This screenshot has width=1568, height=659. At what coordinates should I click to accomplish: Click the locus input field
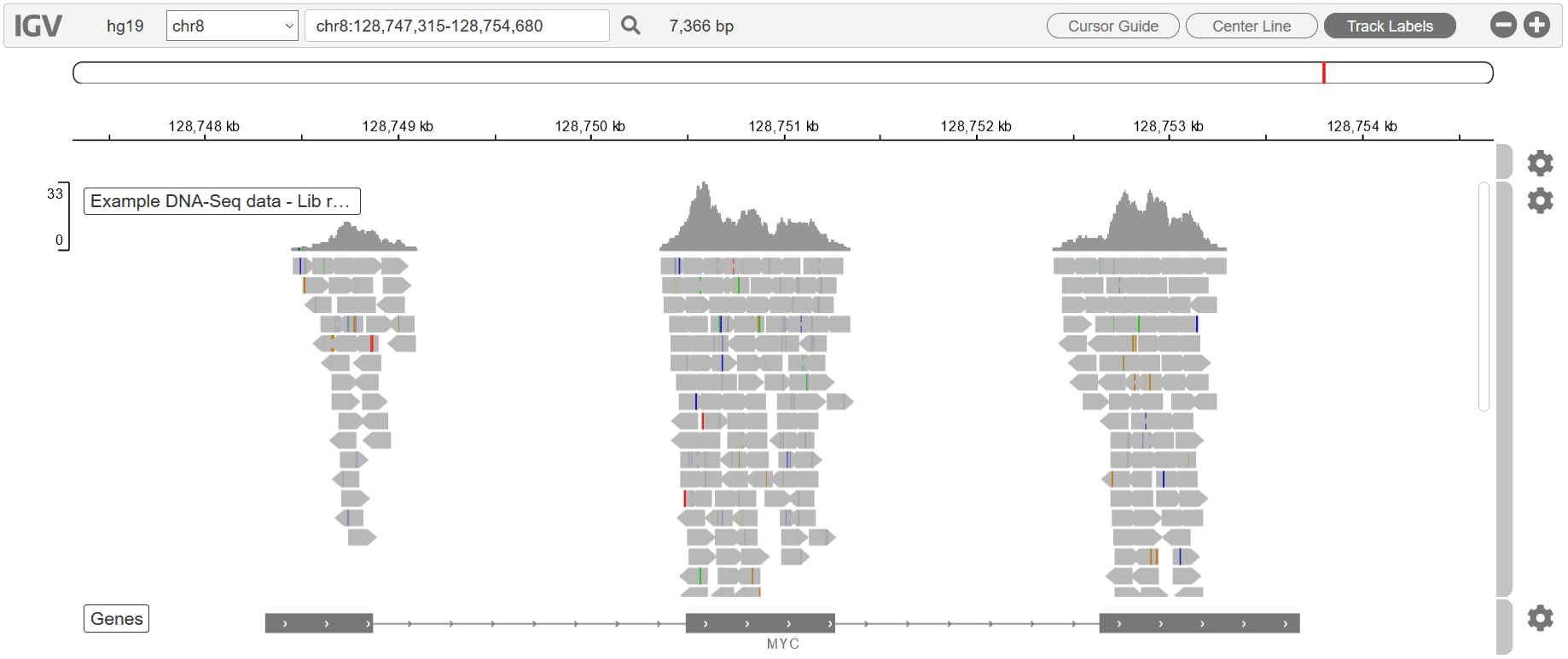457,26
